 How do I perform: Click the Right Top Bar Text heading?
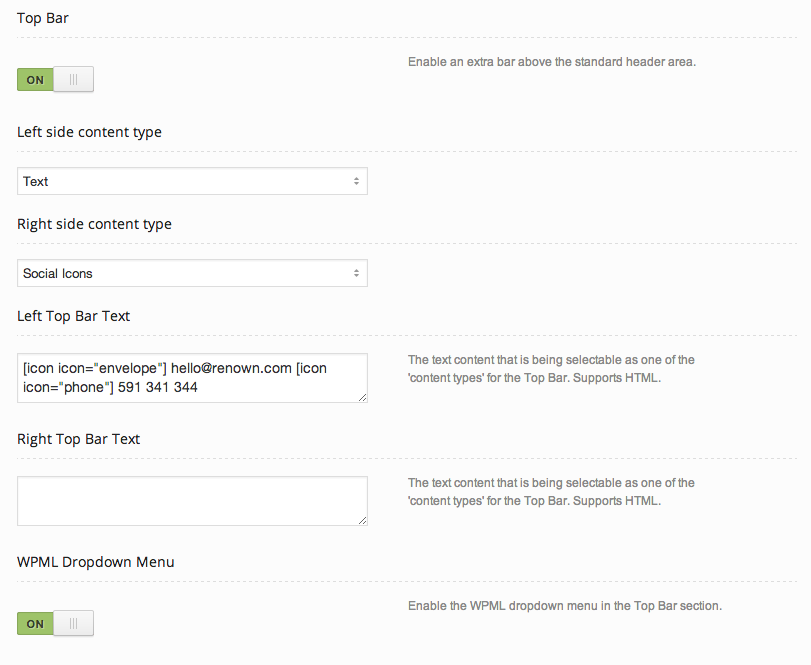tap(79, 438)
